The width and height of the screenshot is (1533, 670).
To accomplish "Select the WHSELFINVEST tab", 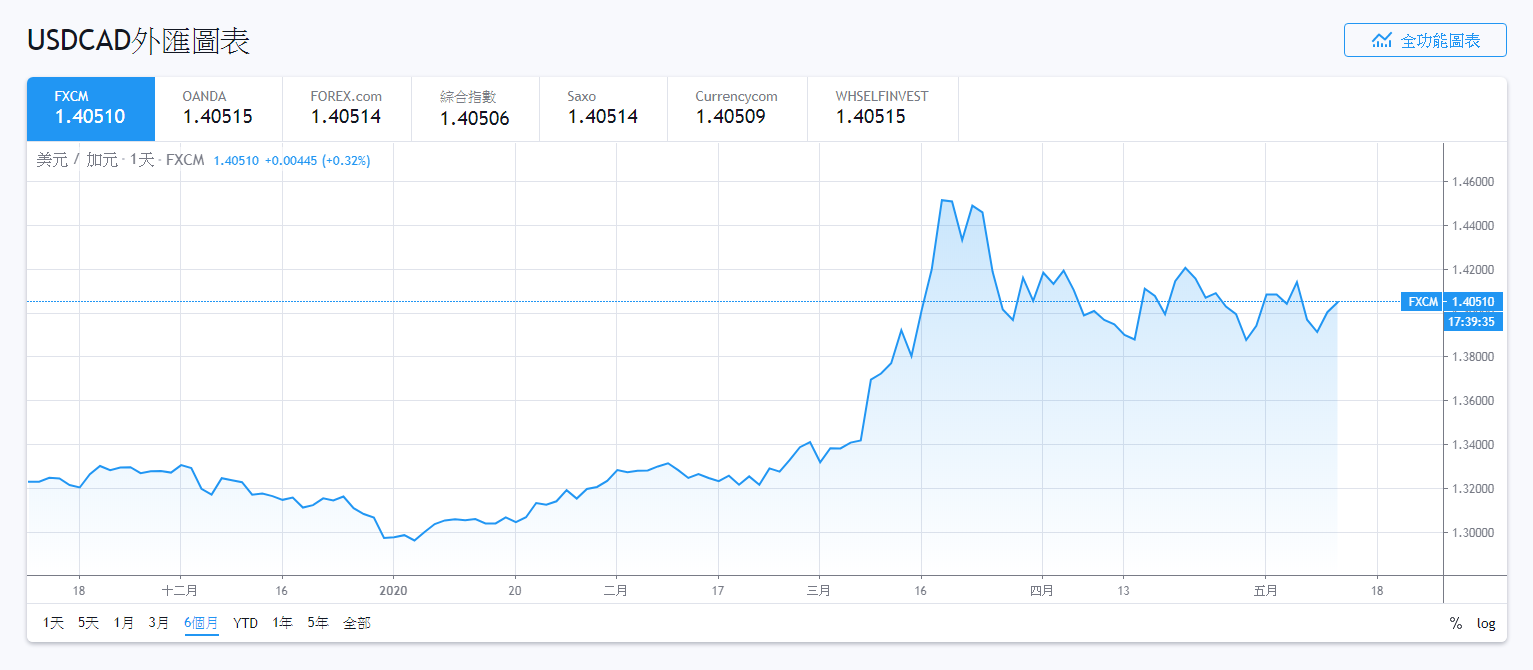I will click(x=882, y=109).
